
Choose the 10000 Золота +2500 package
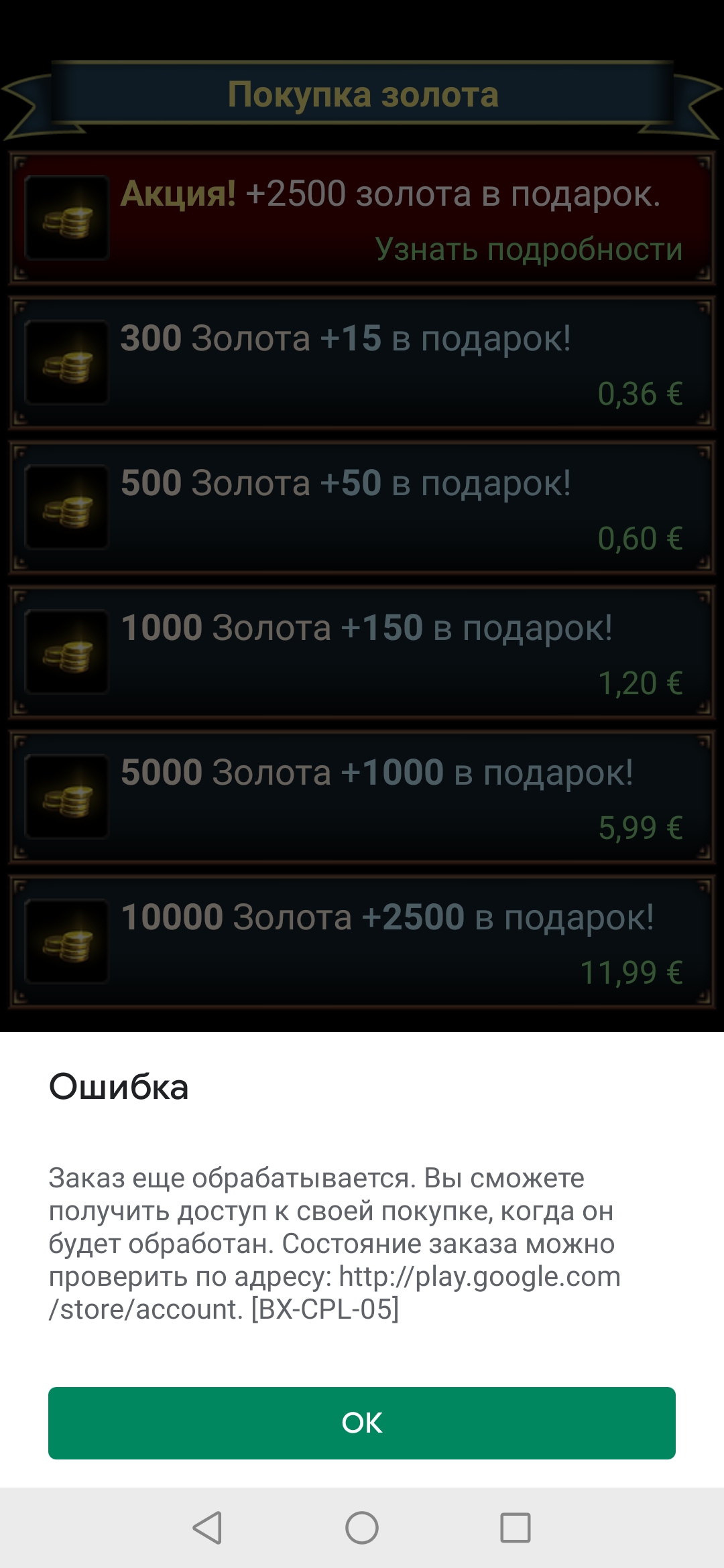(362, 941)
